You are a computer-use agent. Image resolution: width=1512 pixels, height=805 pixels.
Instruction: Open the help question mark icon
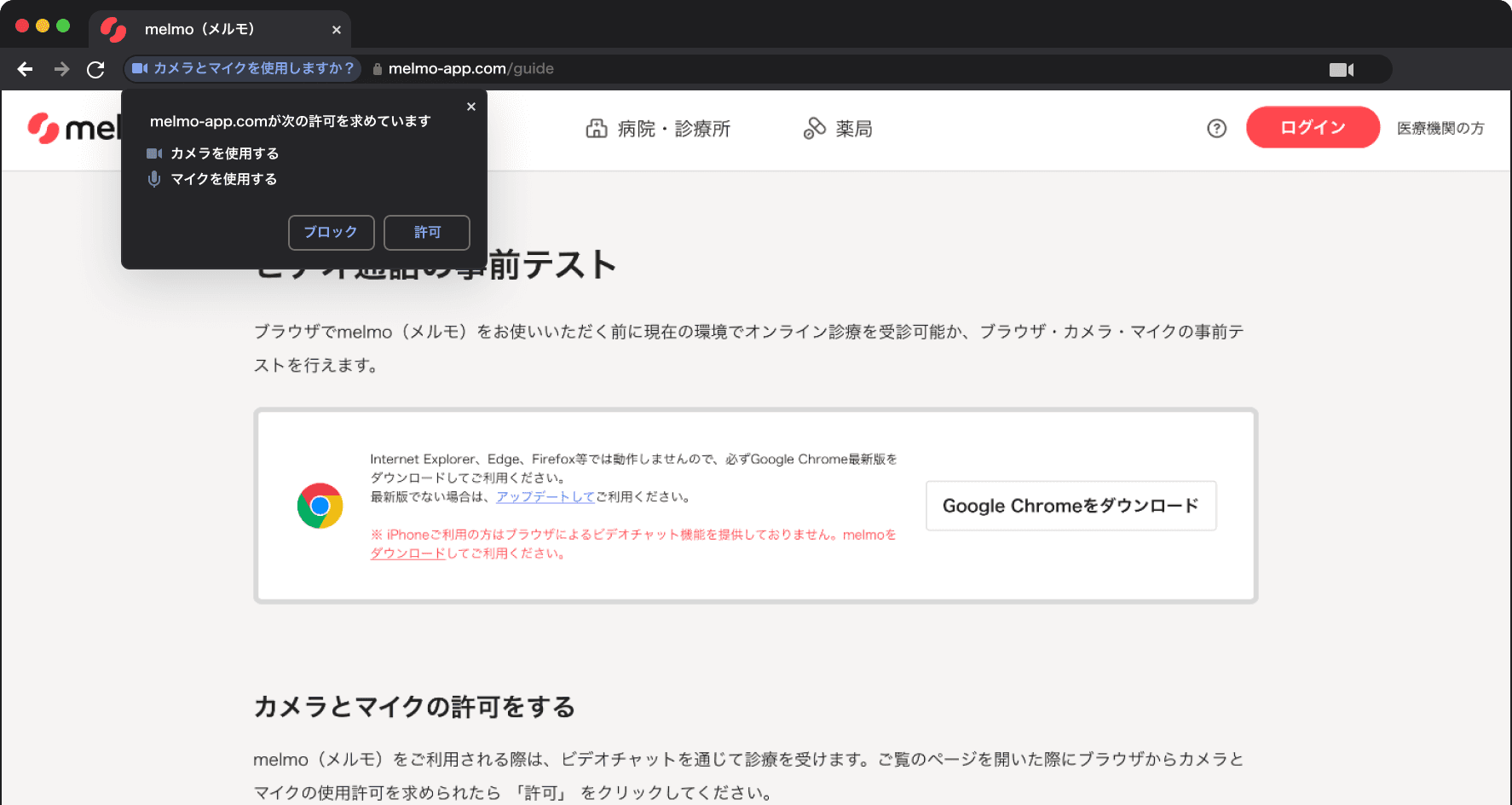1217,128
